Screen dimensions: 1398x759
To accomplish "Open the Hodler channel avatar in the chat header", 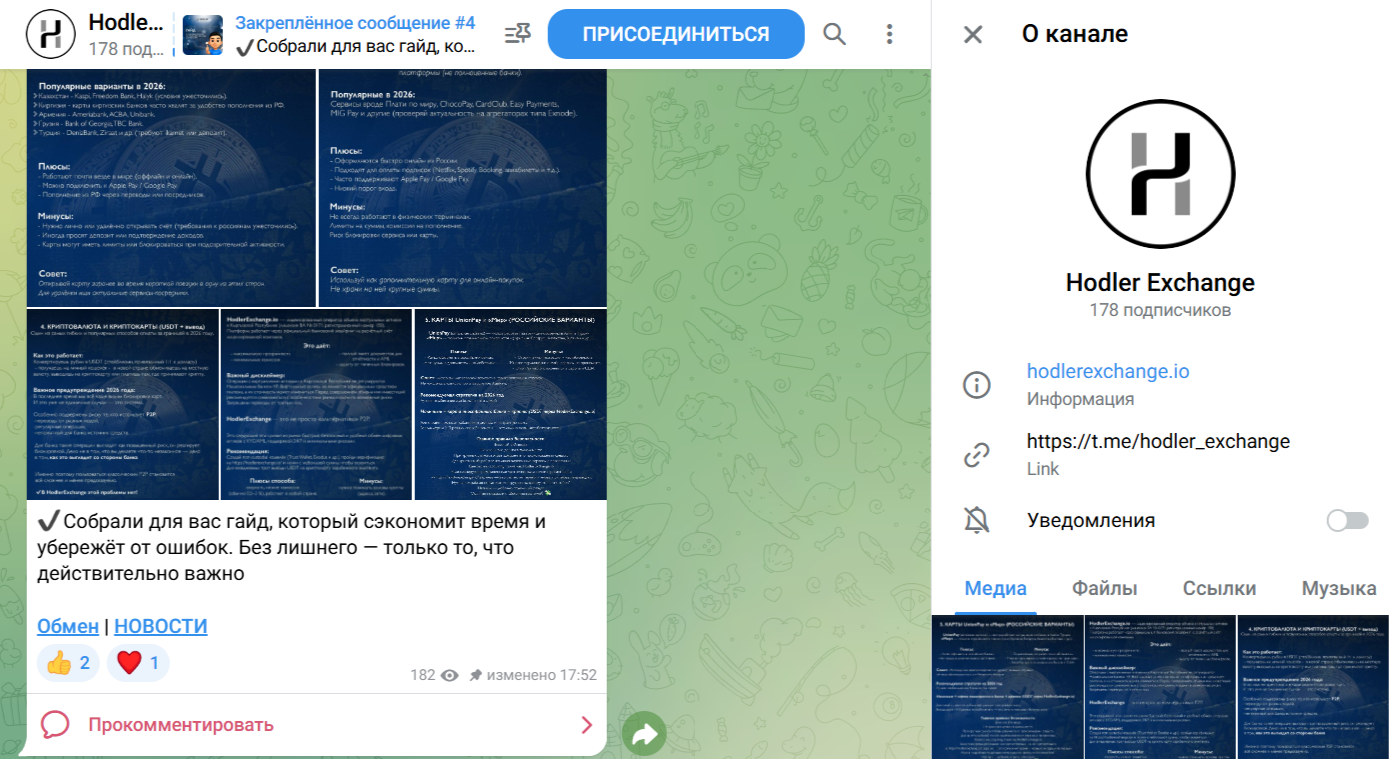I will (51, 35).
